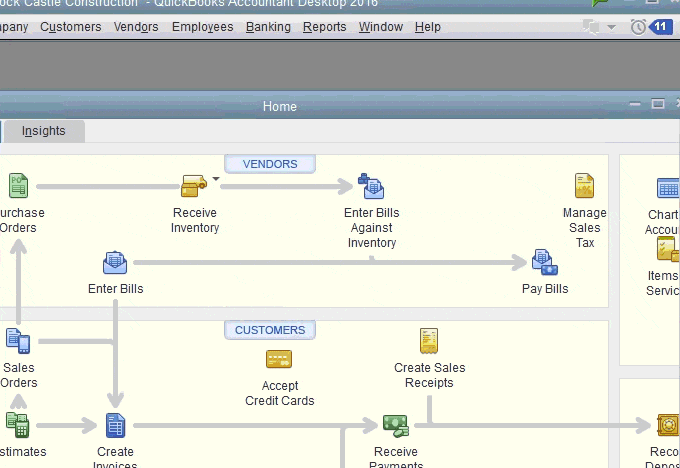Click the reminders alarm clock icon
Viewport: 680px width, 468px height.
[638, 27]
